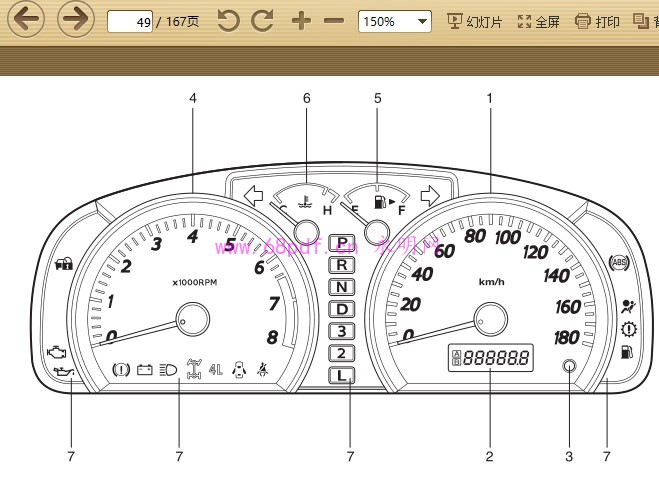659x488 pixels.
Task: Zoom in with the plus icon
Action: (301, 21)
